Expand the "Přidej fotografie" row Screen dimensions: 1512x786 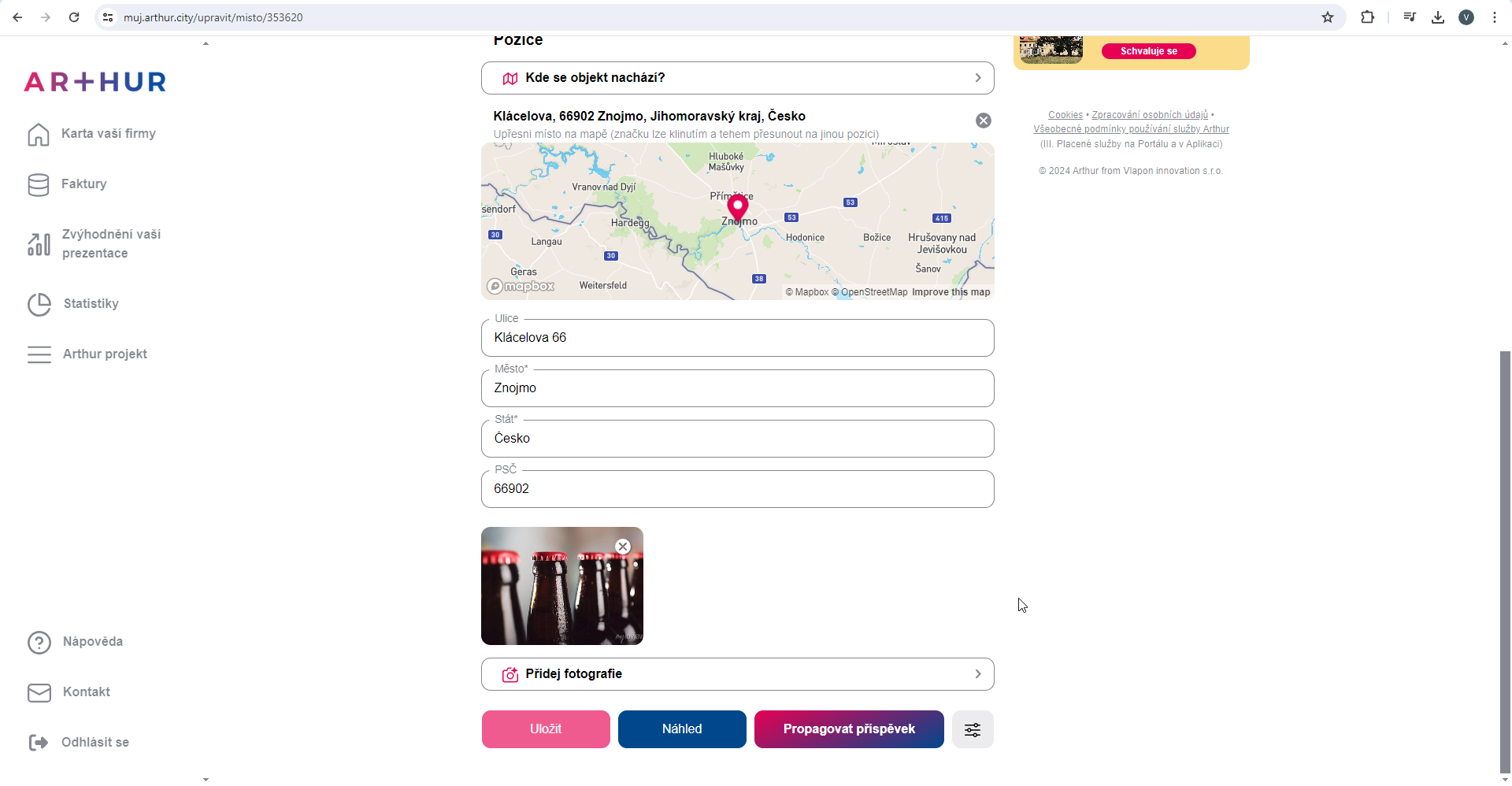737,674
